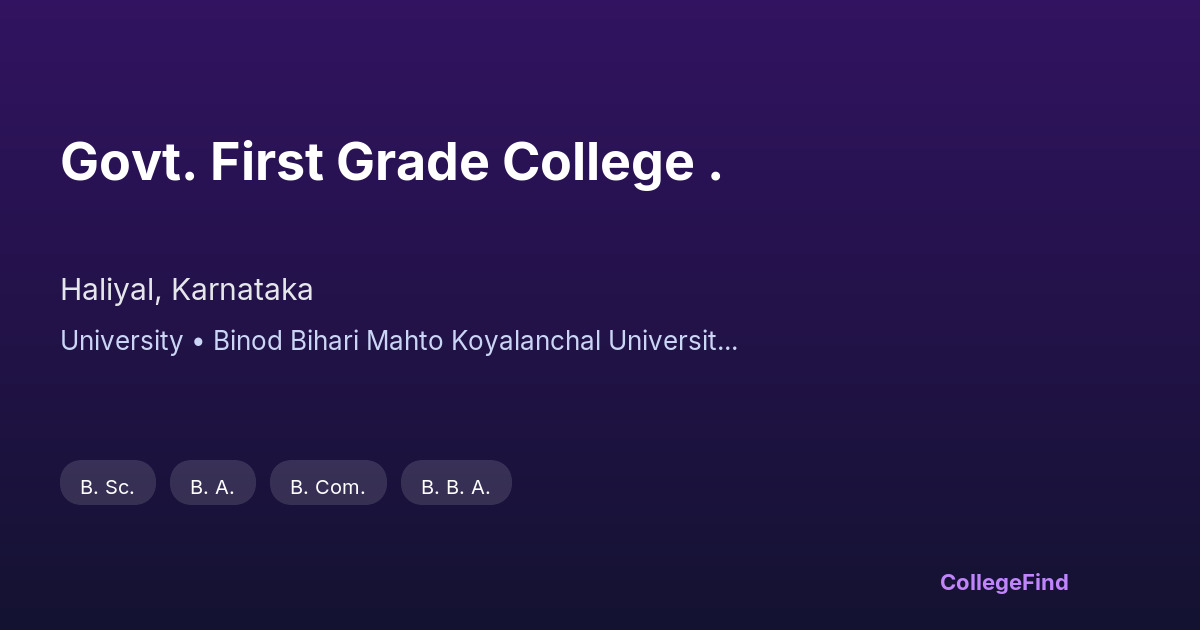Open the B. B. A. course pill

point(456,486)
